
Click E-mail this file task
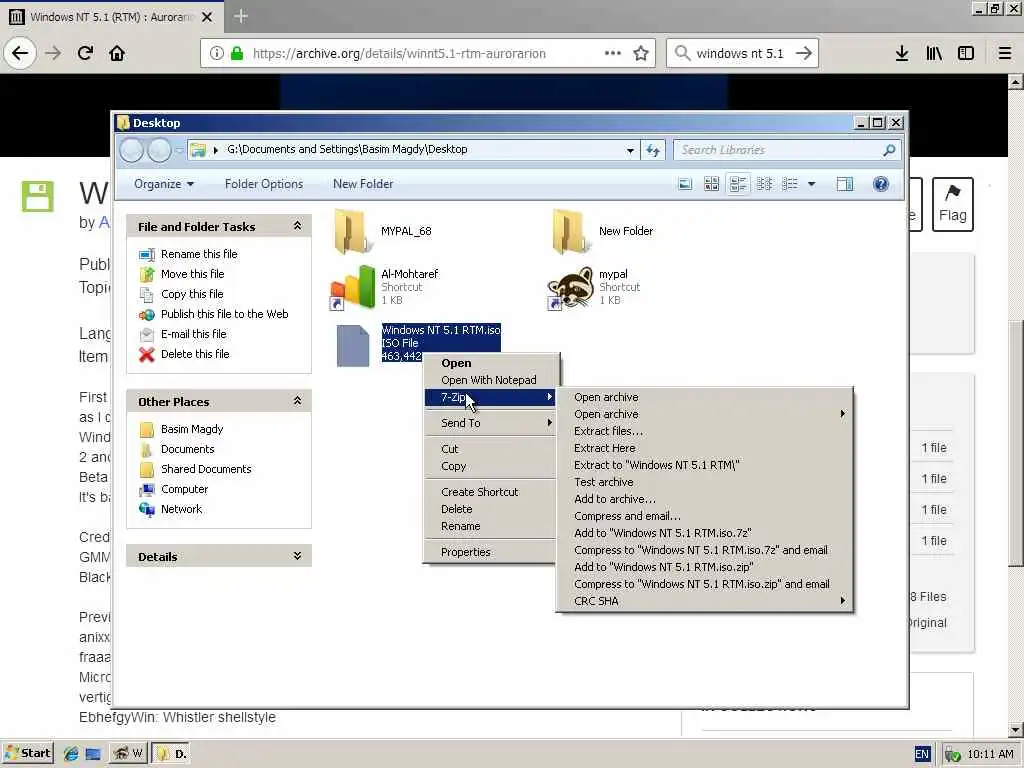[193, 334]
